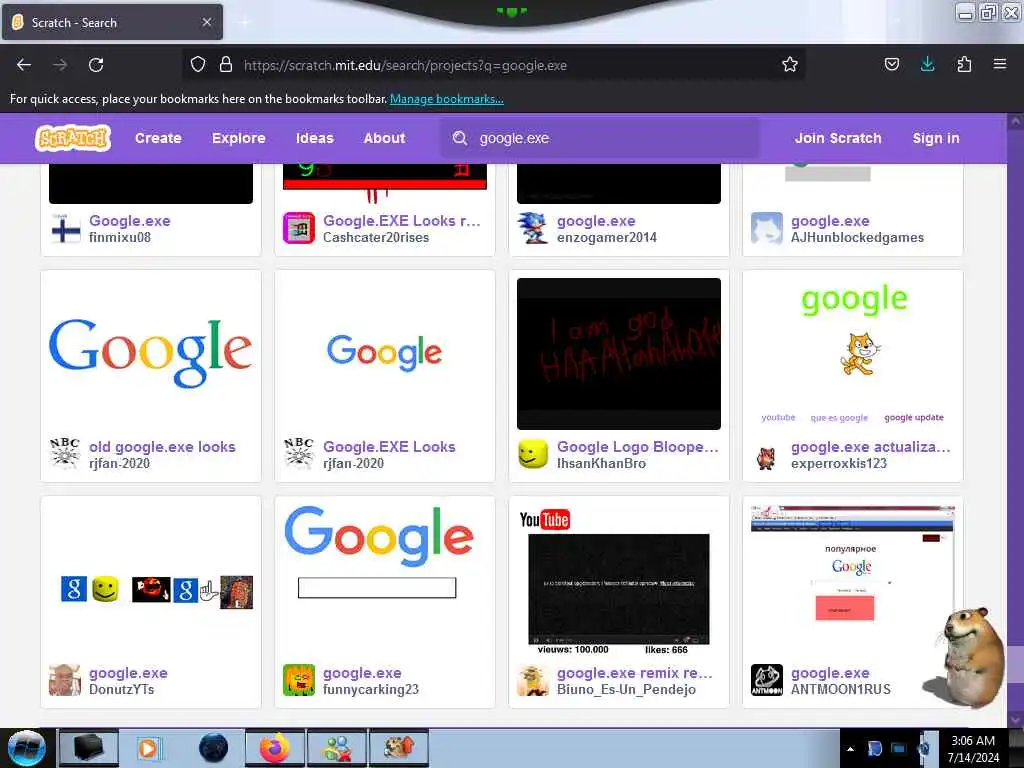Bookmark this page with the star icon
The image size is (1024, 768).
[790, 64]
